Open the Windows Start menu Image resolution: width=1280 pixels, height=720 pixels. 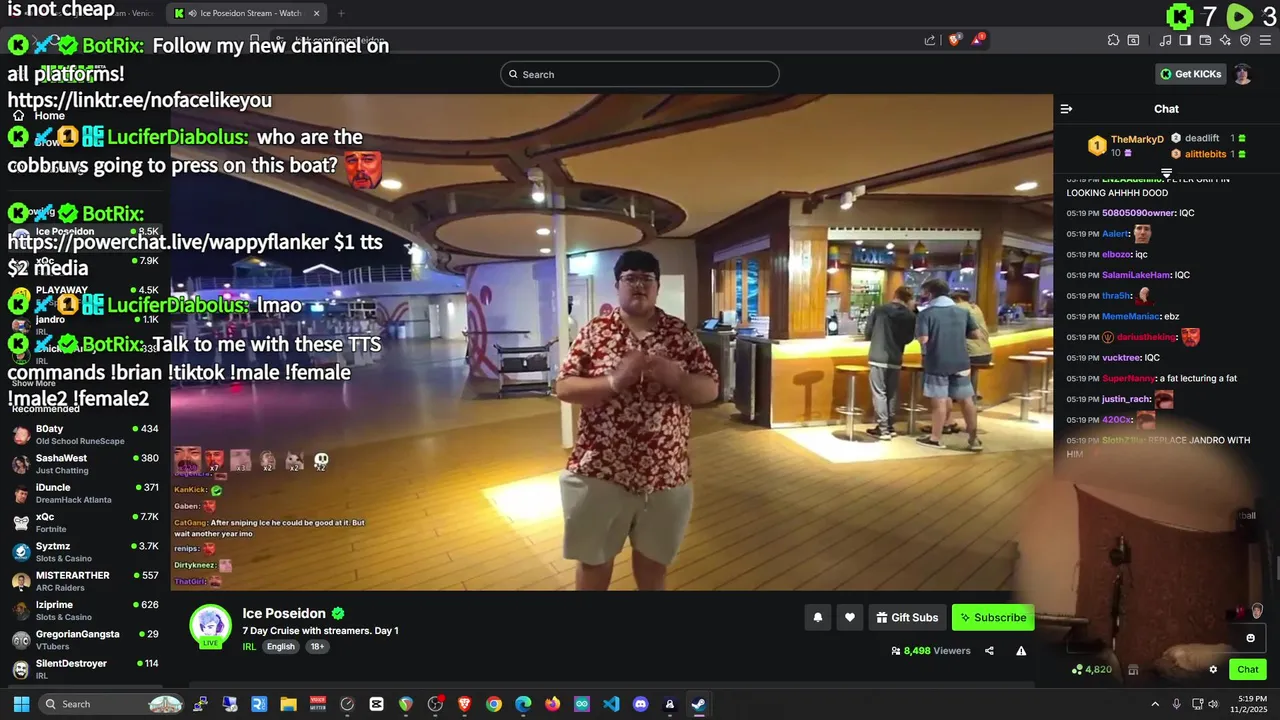(x=20, y=704)
